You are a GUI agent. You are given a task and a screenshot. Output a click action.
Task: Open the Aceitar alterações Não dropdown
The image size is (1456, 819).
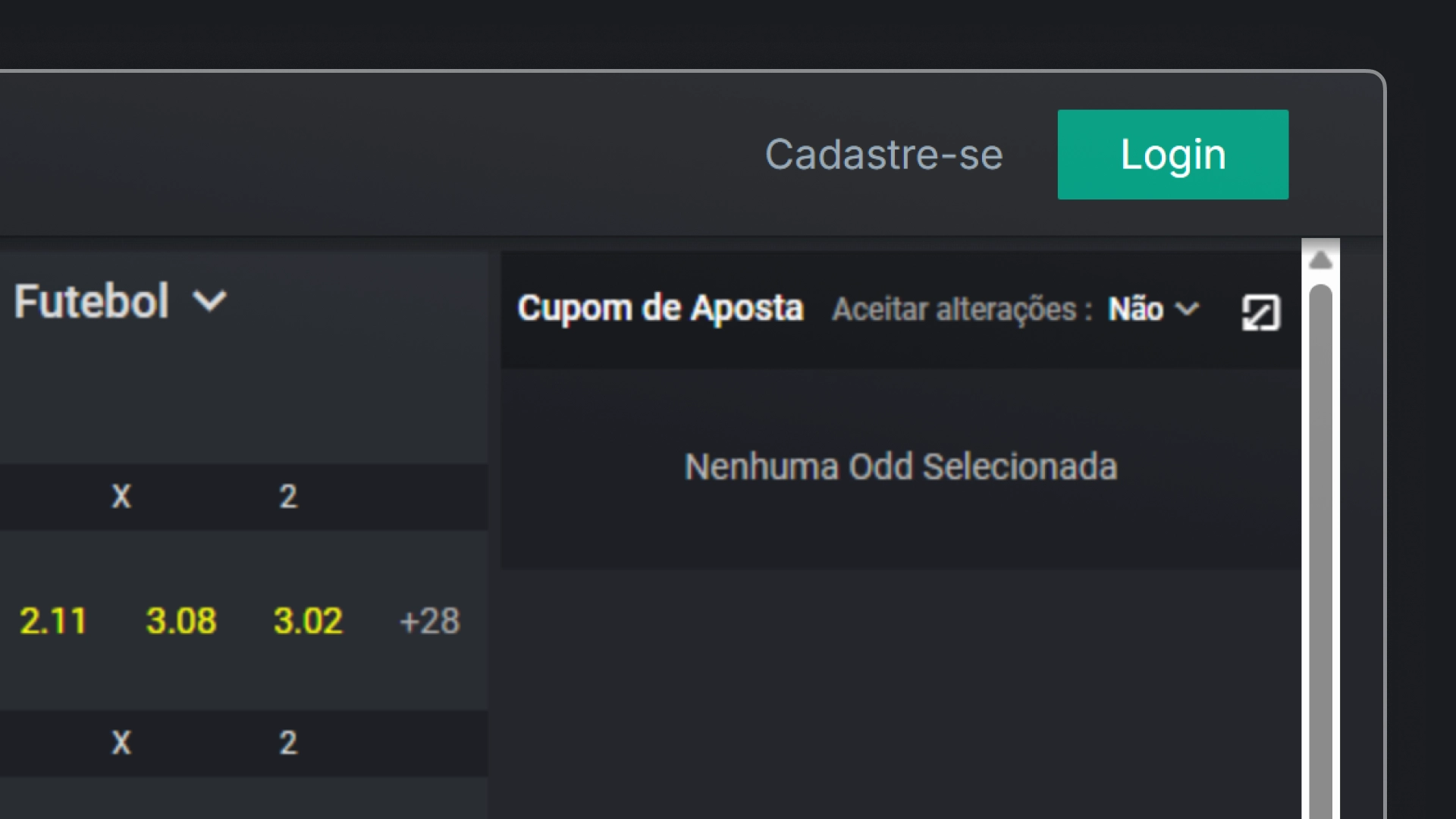point(1152,309)
